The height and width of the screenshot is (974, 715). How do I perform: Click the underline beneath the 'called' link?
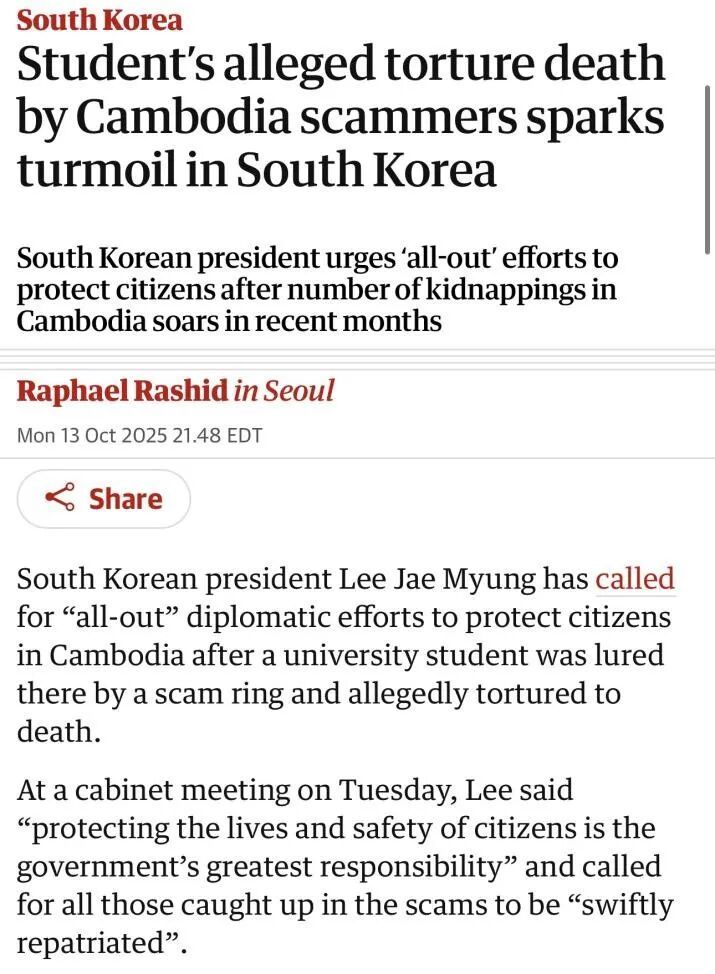click(x=636, y=593)
